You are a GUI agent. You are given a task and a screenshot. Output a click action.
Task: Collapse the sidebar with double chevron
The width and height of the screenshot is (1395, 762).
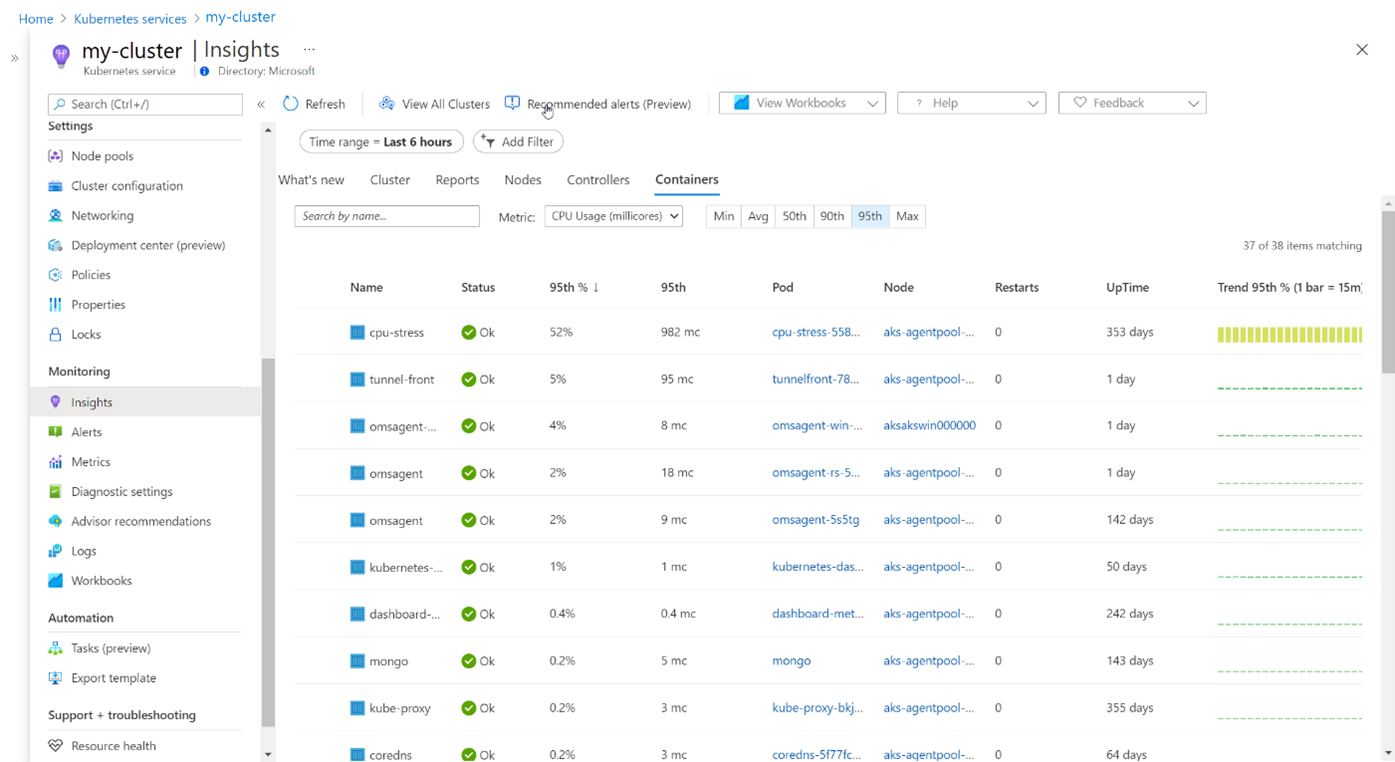(x=261, y=104)
